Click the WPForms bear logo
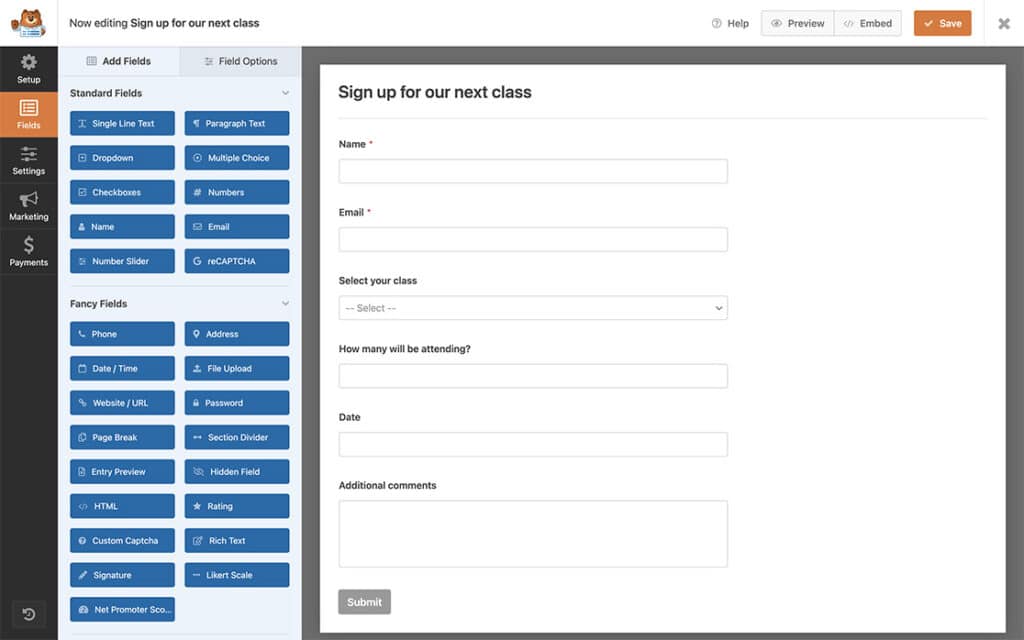This screenshot has height=640, width=1024. click(x=28, y=23)
